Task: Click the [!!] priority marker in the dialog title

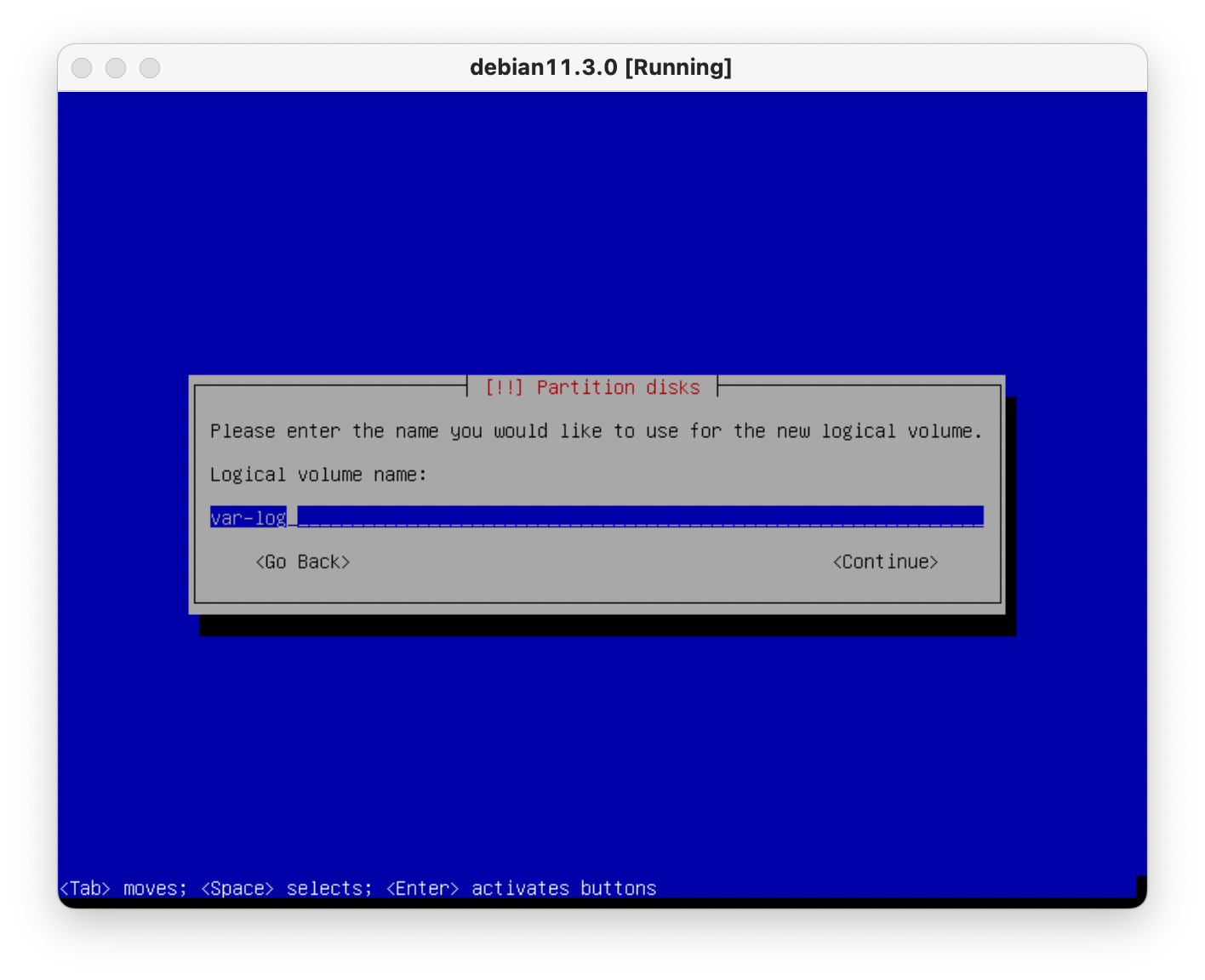Action: tap(504, 388)
